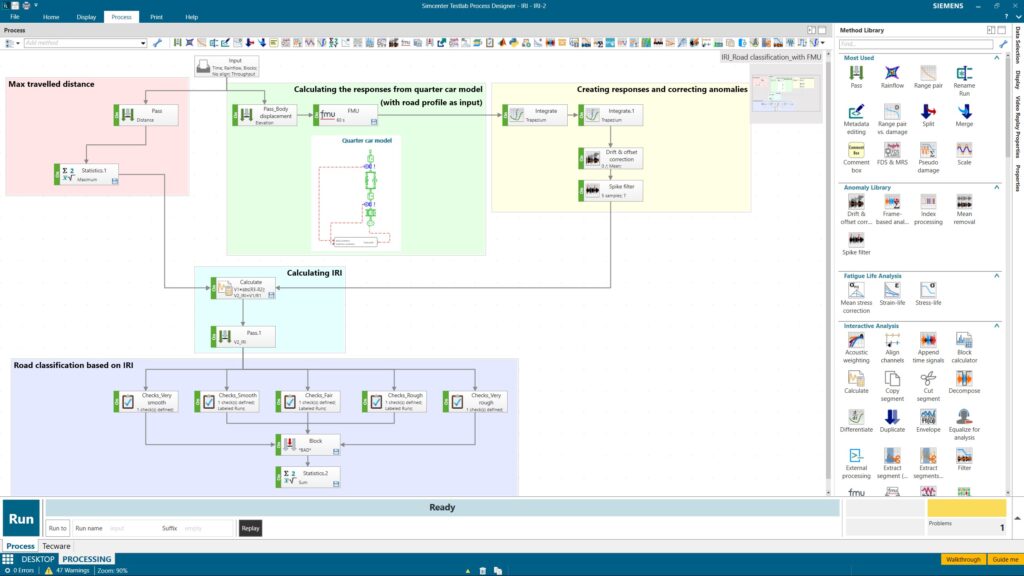Switch to the Home ribbon tab

(x=51, y=17)
